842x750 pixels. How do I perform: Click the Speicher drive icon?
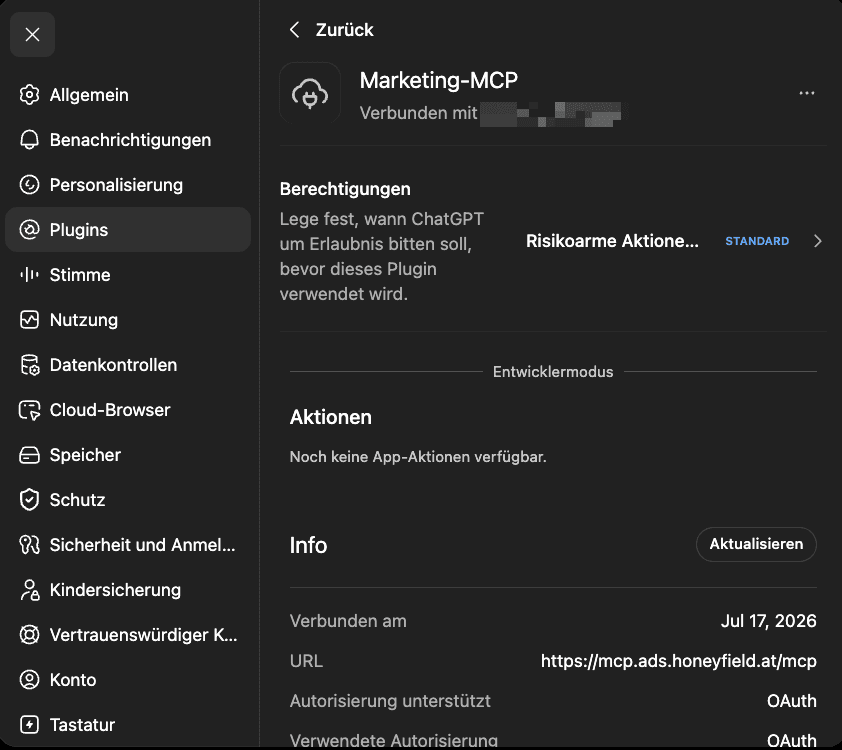pyautogui.click(x=30, y=455)
